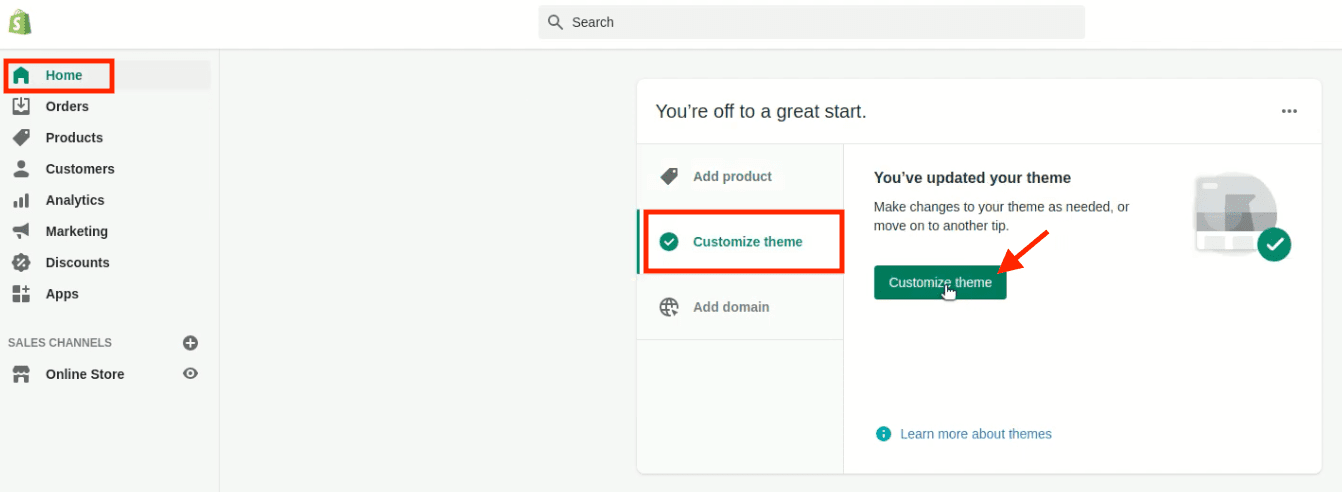
Task: Open Discounts badge icon
Action: [21, 262]
